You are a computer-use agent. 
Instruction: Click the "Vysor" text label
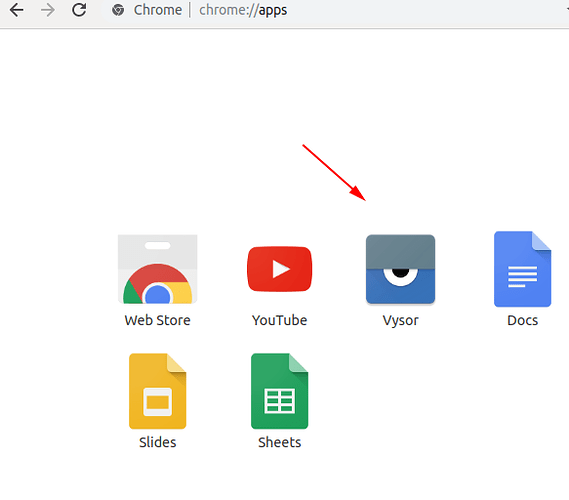point(400,321)
